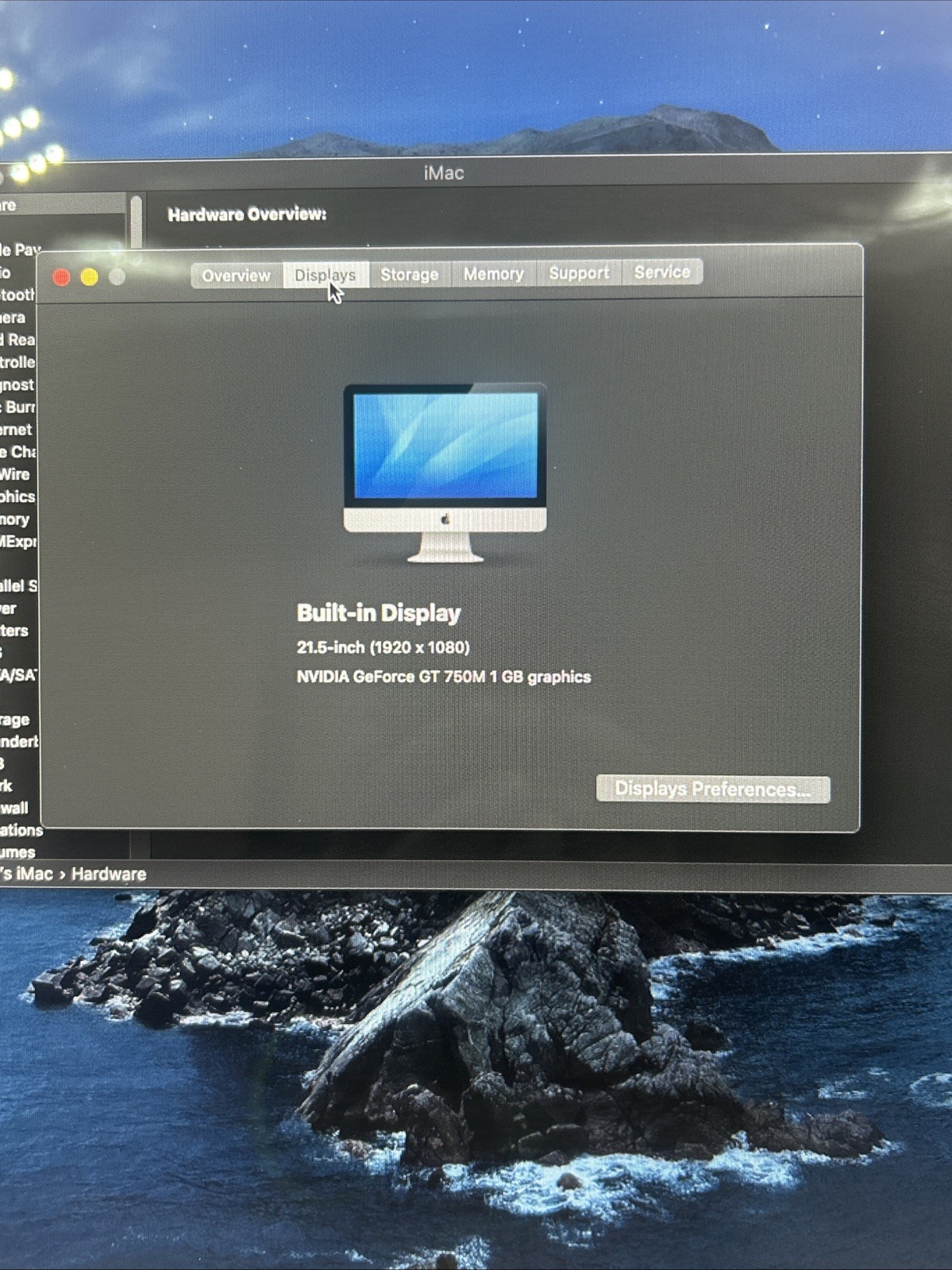
Task: View the Service tab
Action: click(x=662, y=272)
